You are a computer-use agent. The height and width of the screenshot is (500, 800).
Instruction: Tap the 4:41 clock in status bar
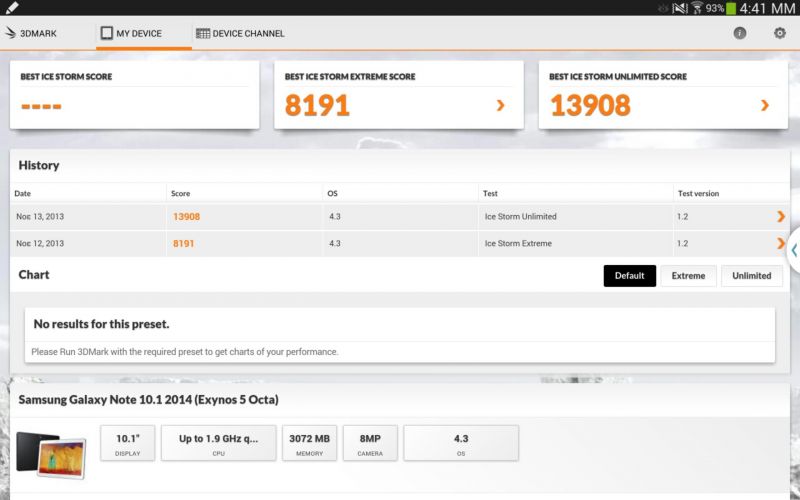767,8
